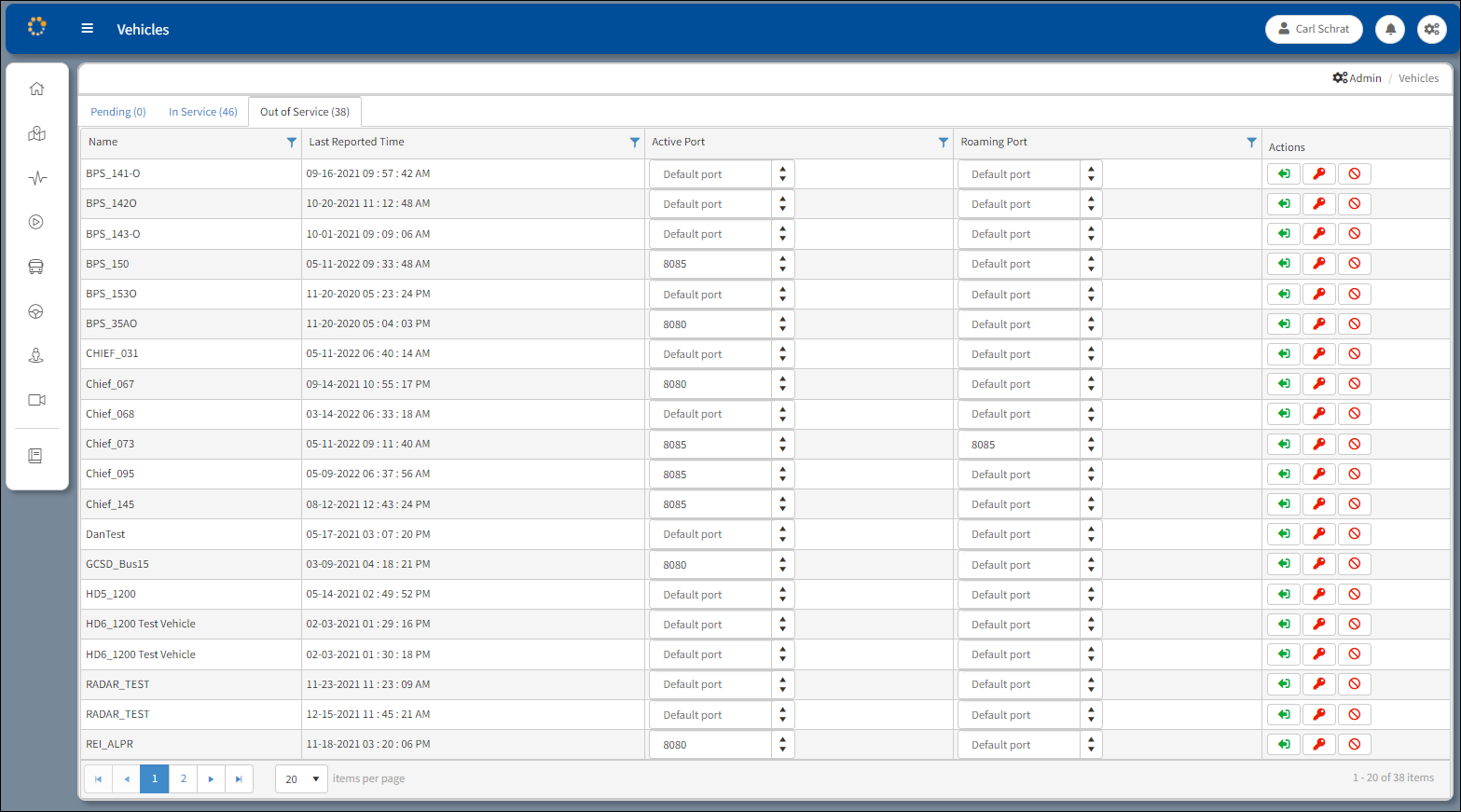Click the red key icon for BPS_150
This screenshot has height=812, width=1461.
click(x=1318, y=264)
